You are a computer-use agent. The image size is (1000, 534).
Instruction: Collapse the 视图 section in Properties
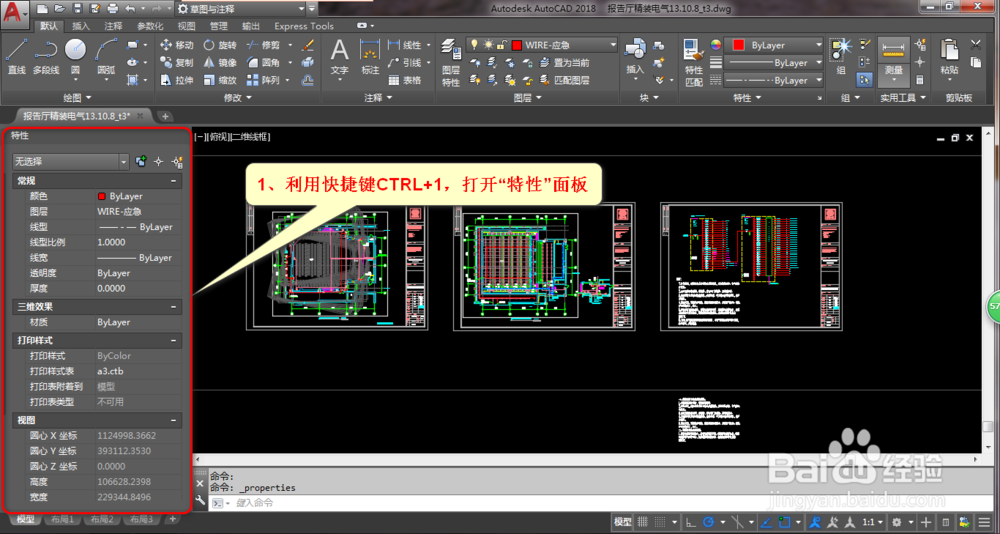click(x=173, y=420)
